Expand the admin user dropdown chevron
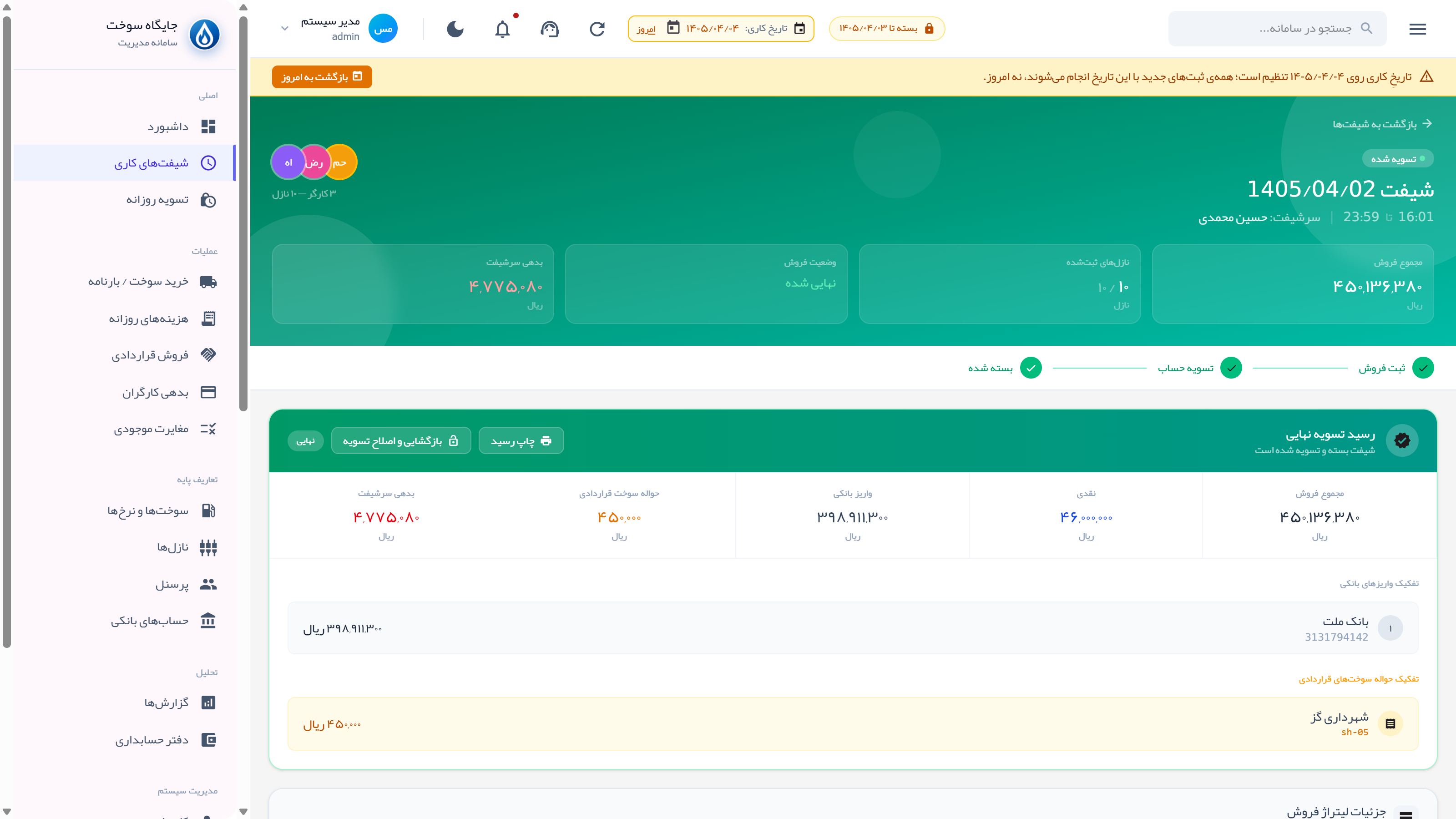The image size is (1456, 819). (x=285, y=28)
